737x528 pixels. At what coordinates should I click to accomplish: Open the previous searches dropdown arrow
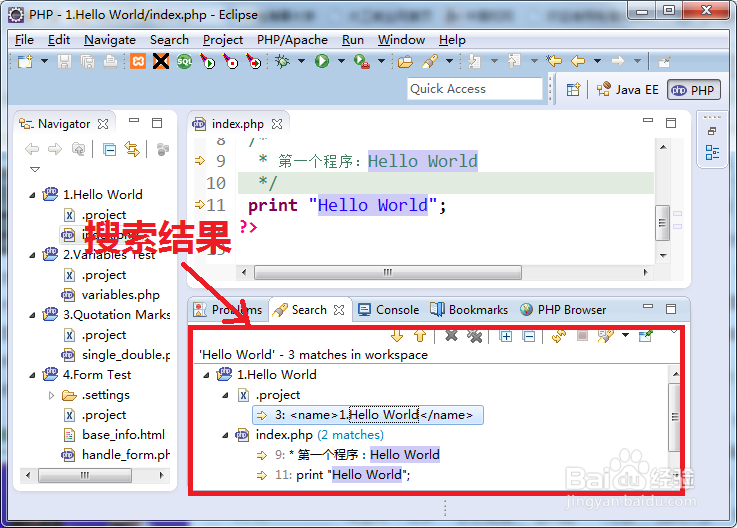tap(625, 335)
